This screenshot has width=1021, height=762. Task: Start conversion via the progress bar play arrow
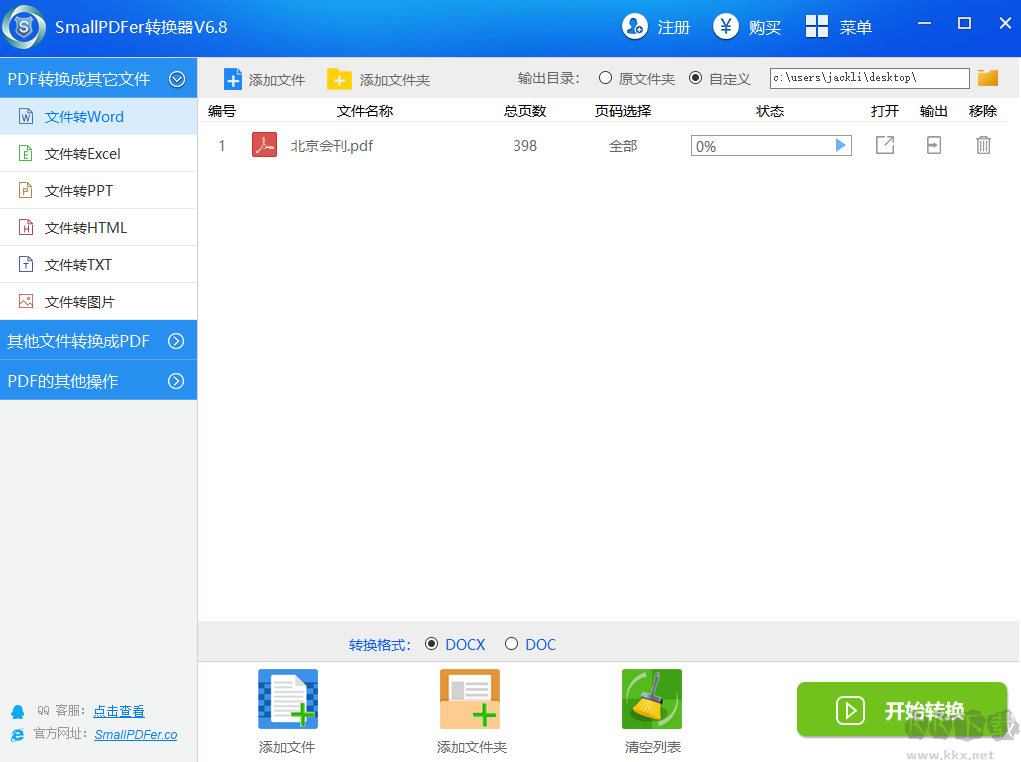840,145
